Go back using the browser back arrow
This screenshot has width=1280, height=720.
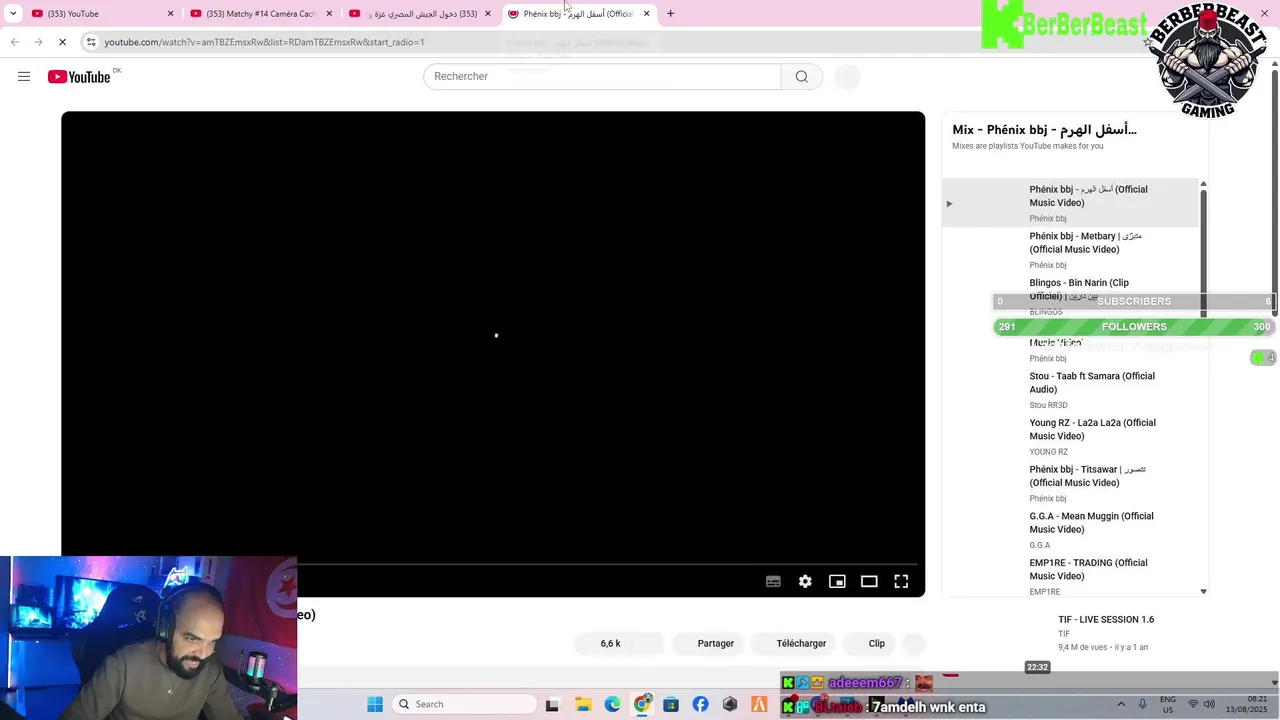pyautogui.click(x=14, y=42)
